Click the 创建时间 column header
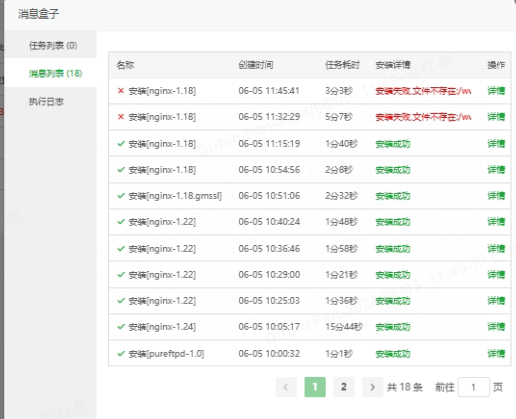Screen dimensions: 516x419 tap(256, 65)
